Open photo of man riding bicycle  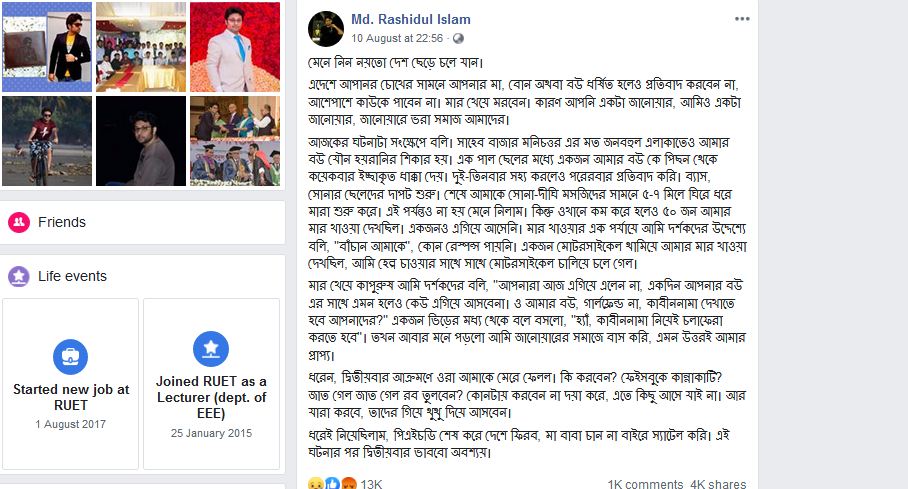pyautogui.click(x=47, y=141)
